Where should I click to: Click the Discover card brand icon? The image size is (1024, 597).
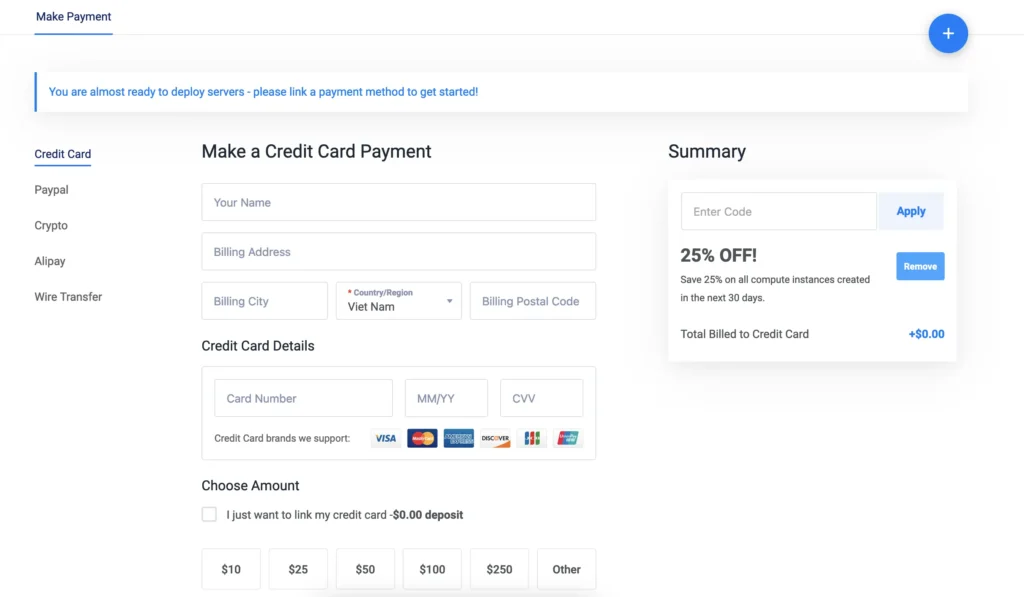(495, 438)
